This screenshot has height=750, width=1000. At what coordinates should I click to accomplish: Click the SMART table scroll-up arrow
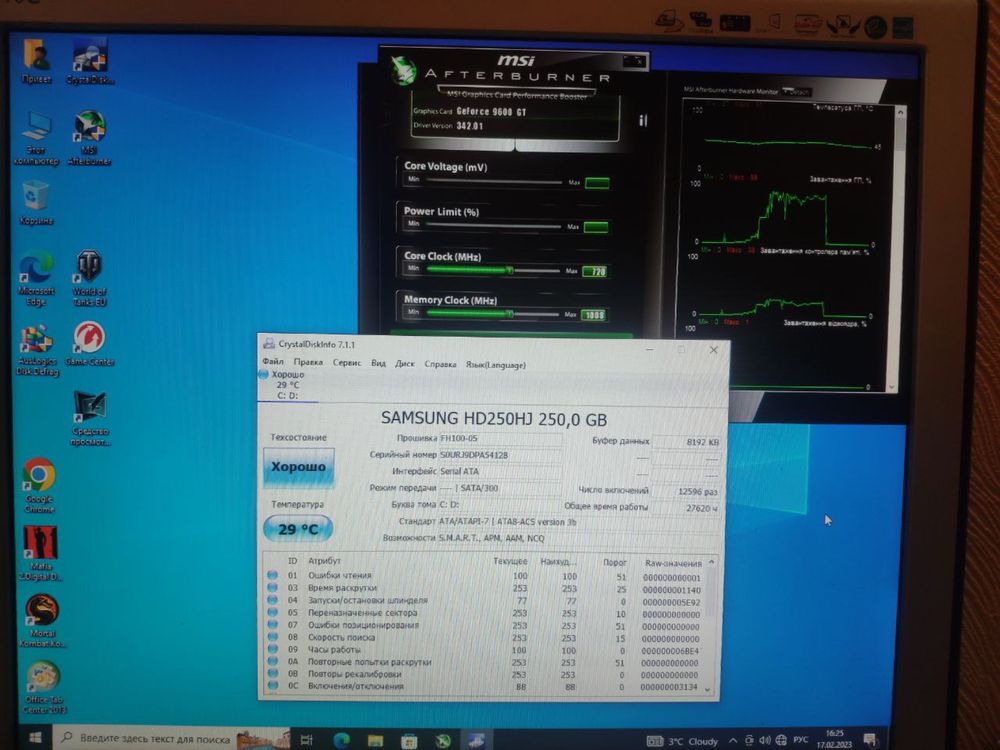pyautogui.click(x=711, y=562)
